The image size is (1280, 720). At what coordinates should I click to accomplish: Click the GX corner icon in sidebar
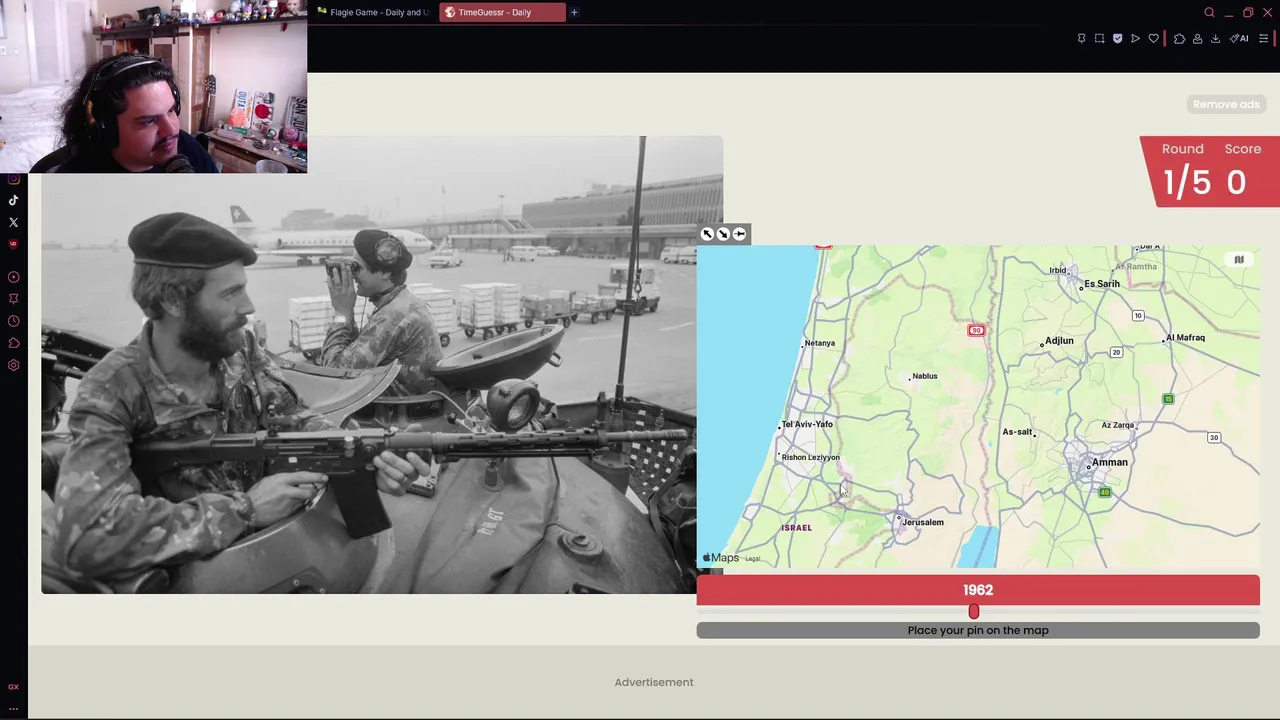(13, 687)
